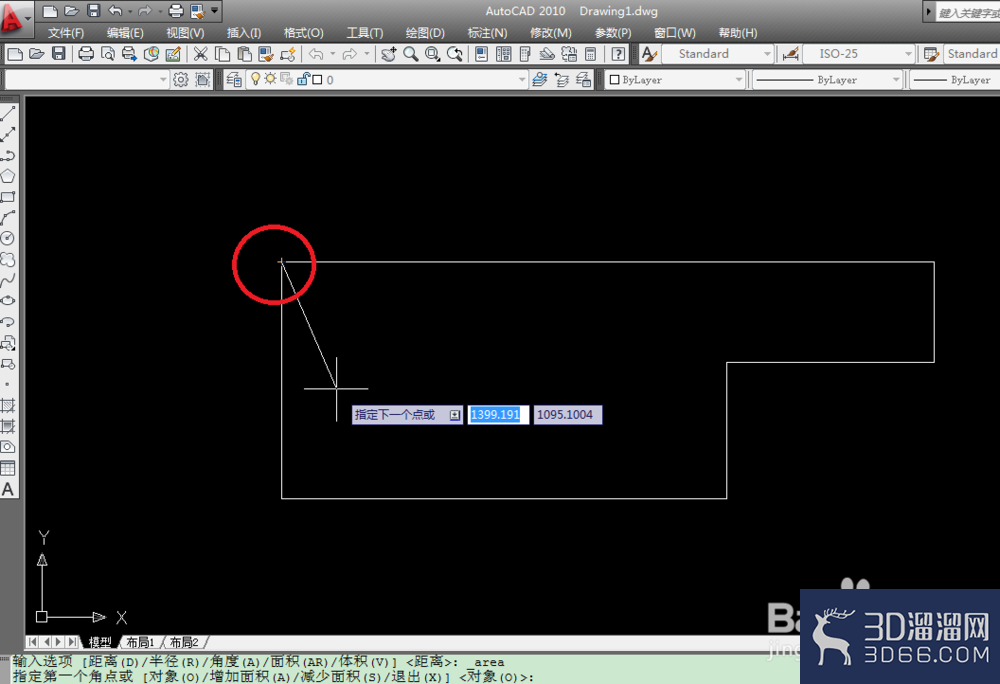The width and height of the screenshot is (1000, 684).
Task: Activate Zoom Realtime magnifier
Action: pos(411,54)
